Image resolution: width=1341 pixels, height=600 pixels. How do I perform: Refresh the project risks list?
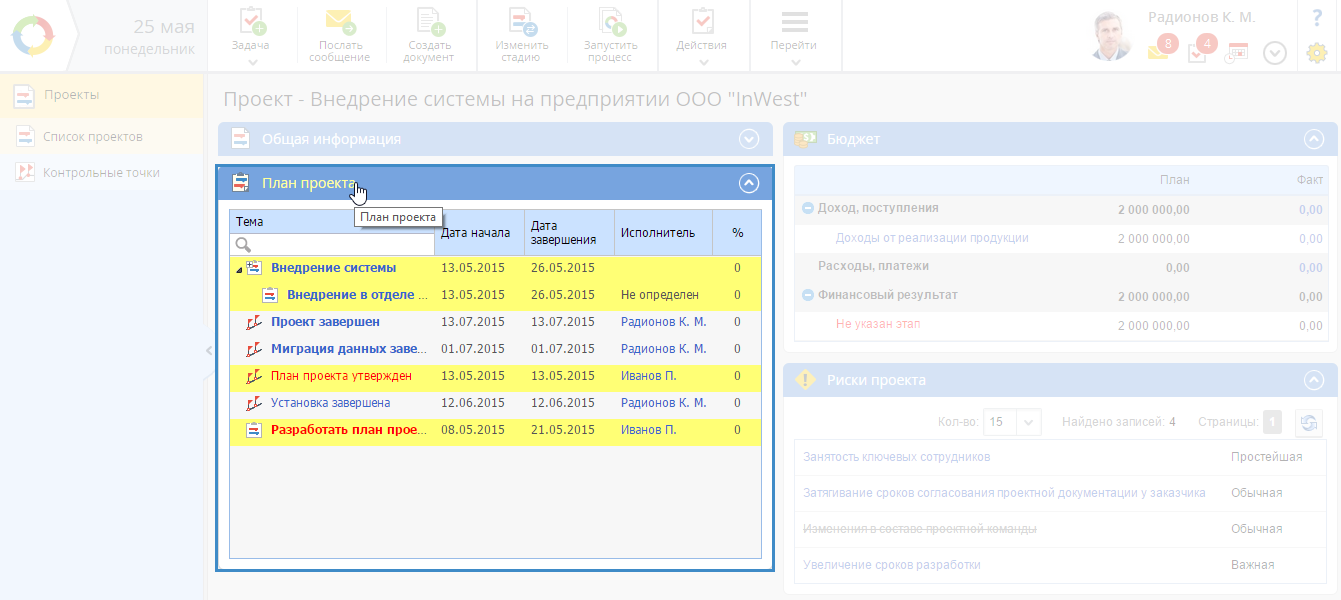tap(1308, 423)
